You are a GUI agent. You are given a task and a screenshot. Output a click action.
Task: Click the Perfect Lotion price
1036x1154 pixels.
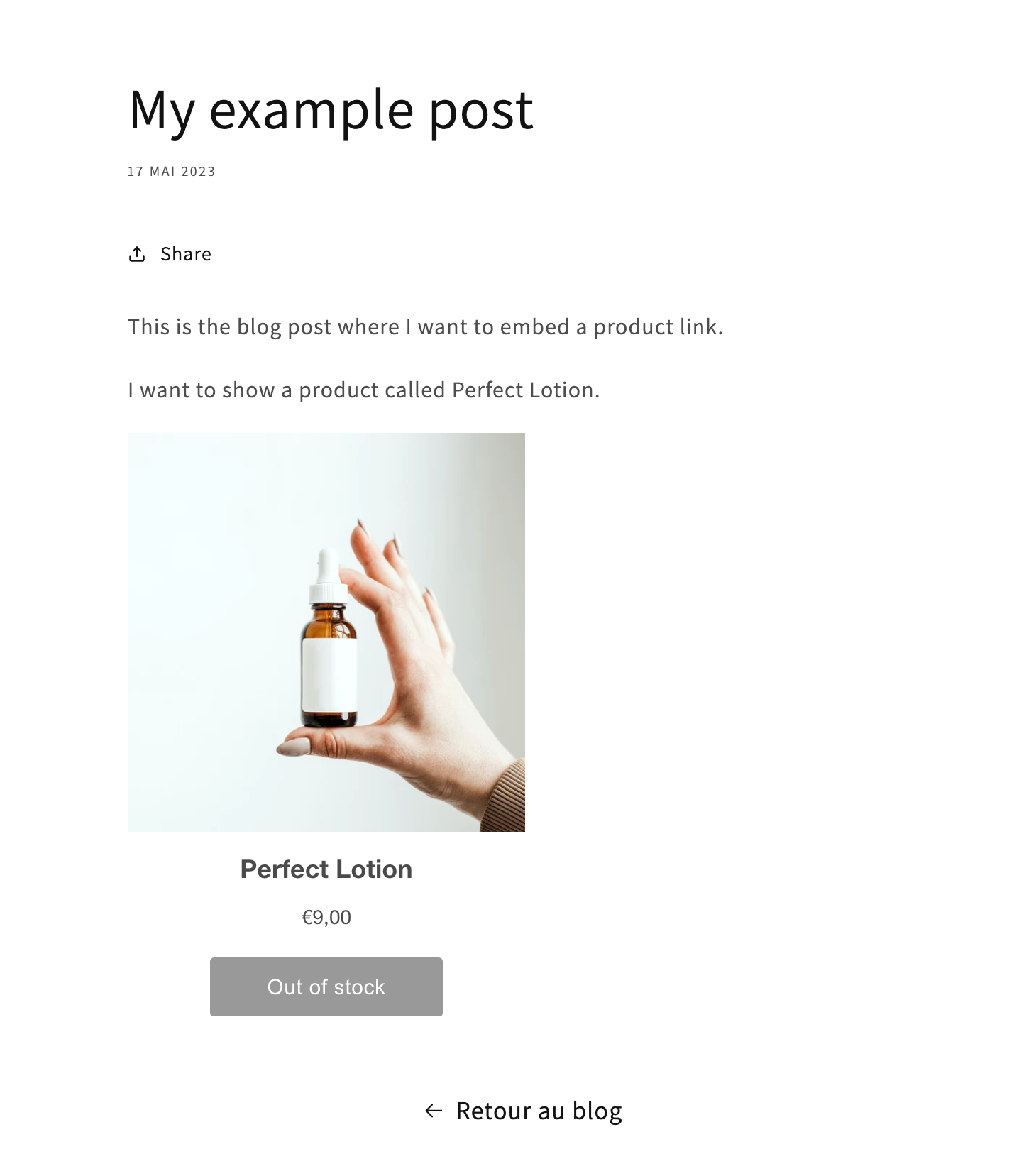pos(326,916)
